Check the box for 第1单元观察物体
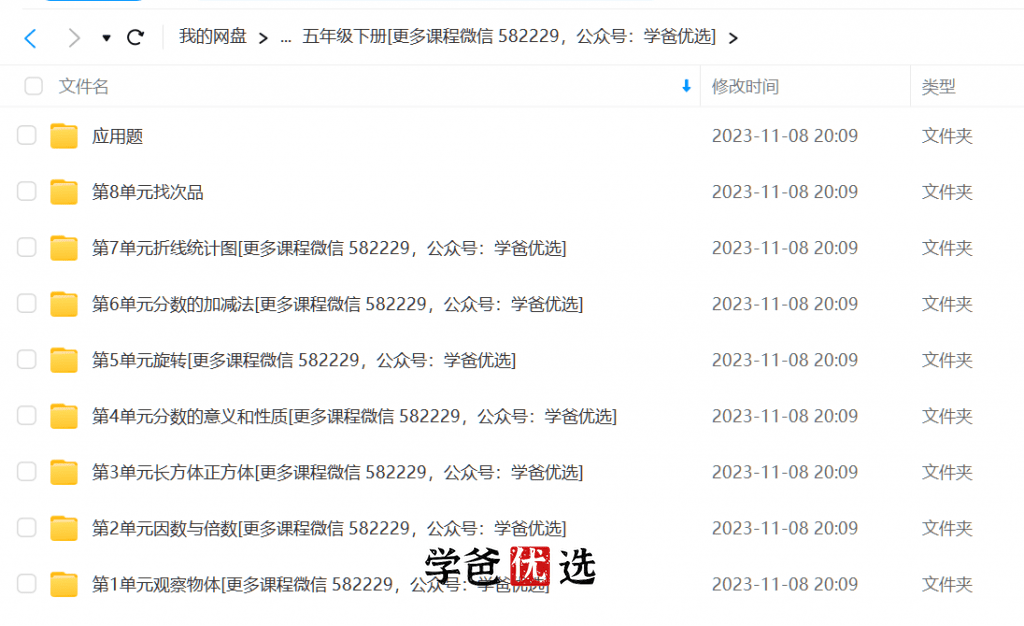The width and height of the screenshot is (1024, 626). (x=27, y=584)
